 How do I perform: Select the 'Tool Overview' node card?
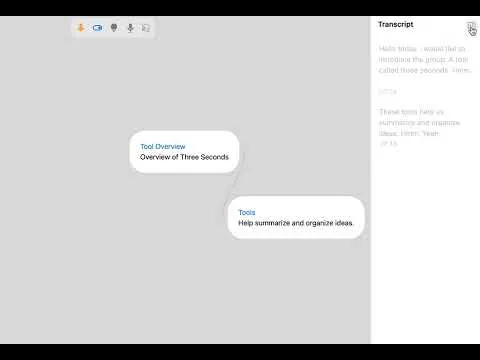click(x=184, y=152)
